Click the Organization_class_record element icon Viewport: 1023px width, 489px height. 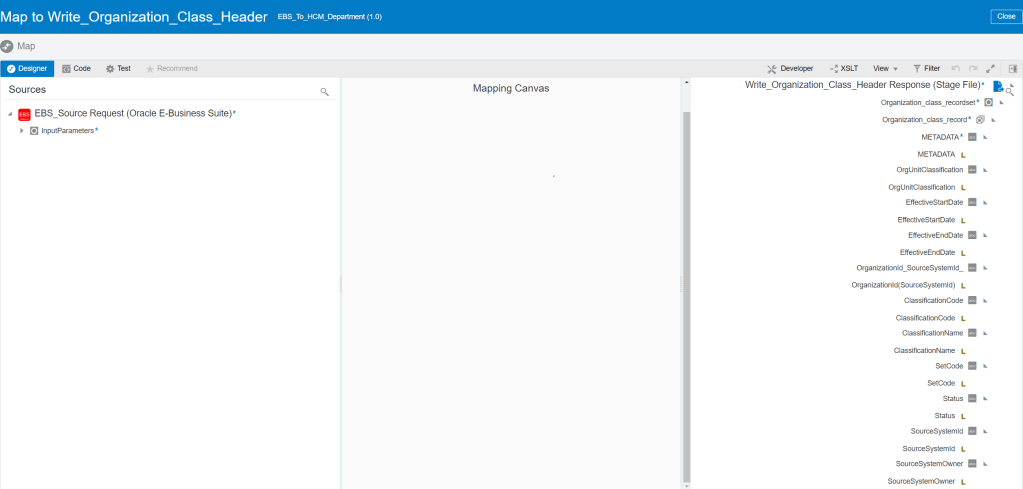pyautogui.click(x=980, y=119)
